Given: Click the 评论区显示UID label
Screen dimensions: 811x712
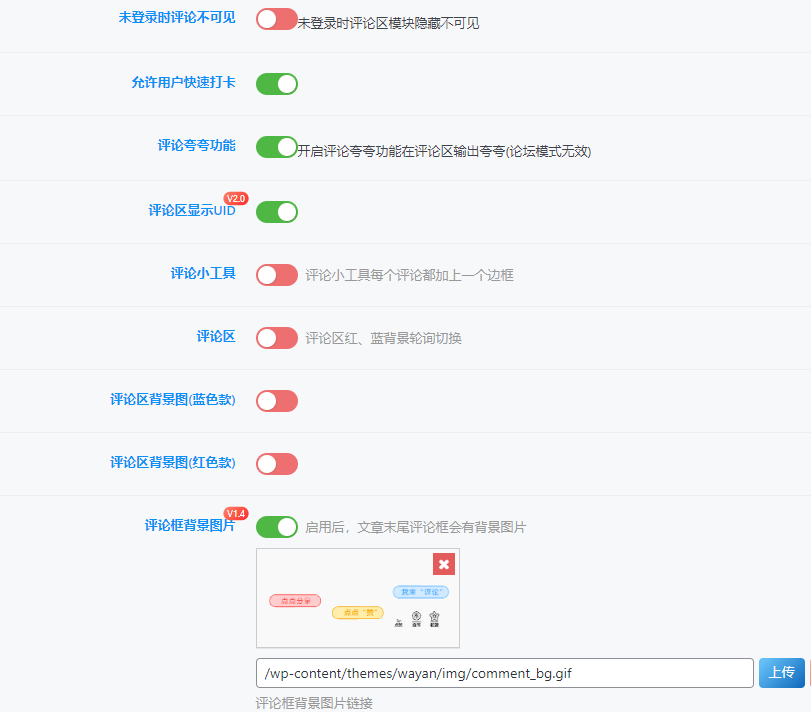Looking at the screenshot, I should (x=192, y=210).
